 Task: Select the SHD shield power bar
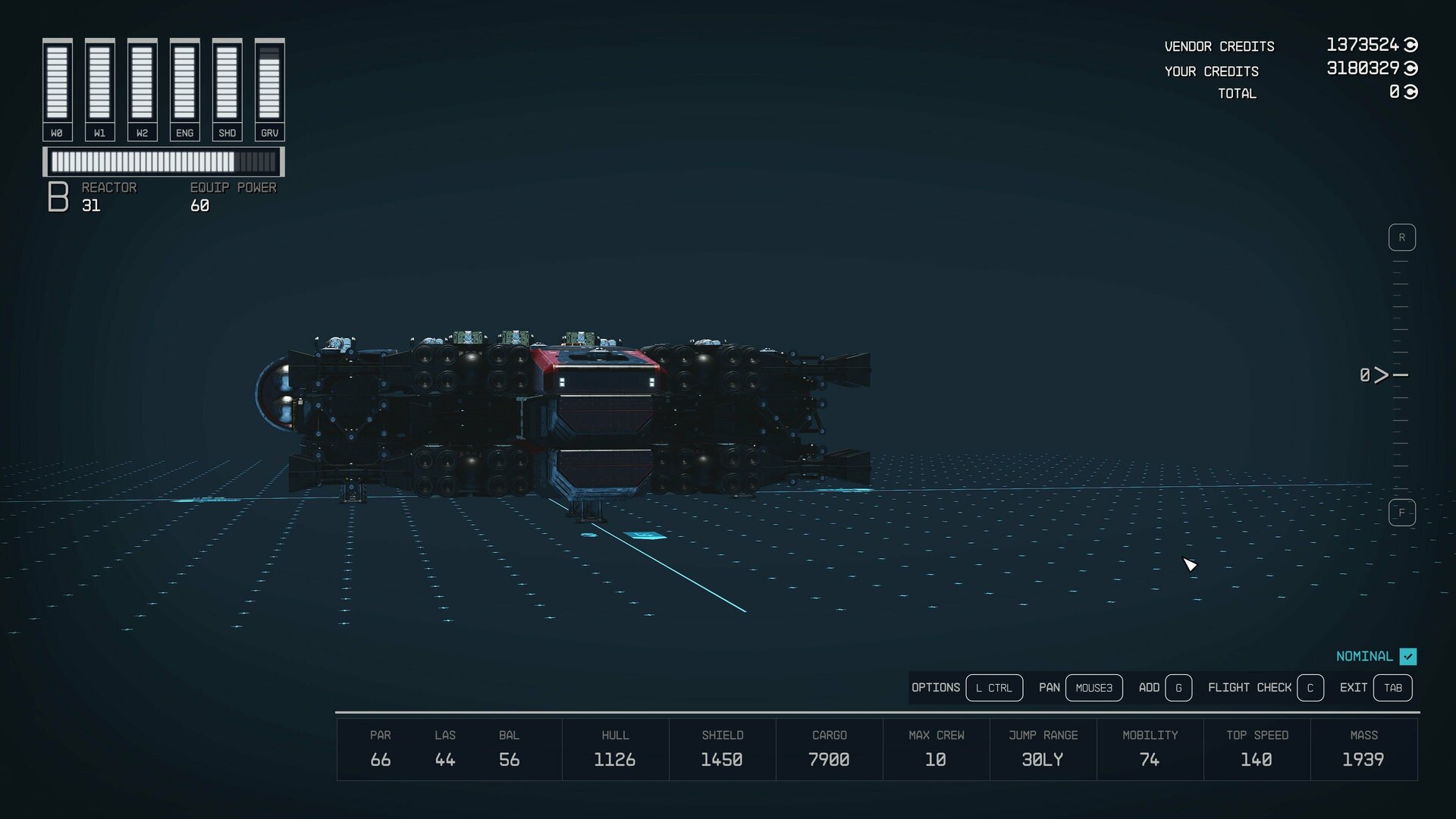227,89
